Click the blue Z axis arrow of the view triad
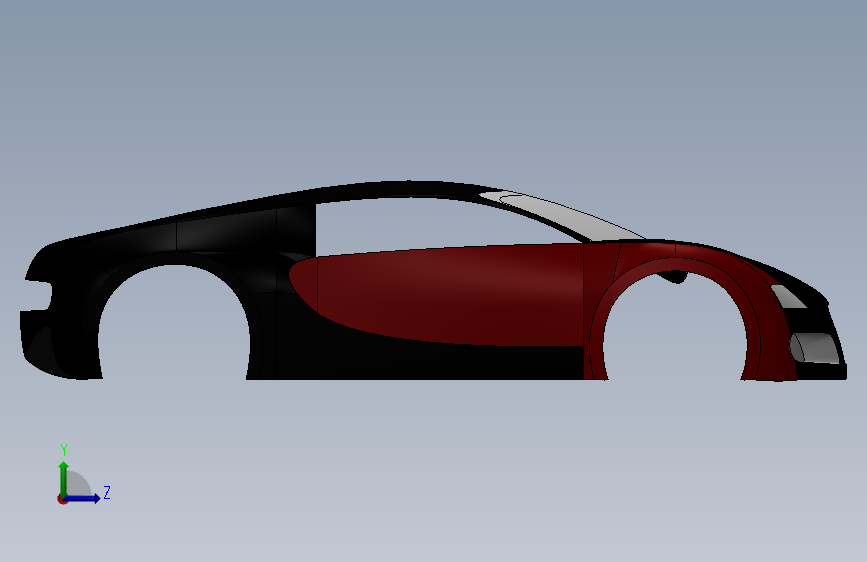867x562 pixels. coord(83,498)
